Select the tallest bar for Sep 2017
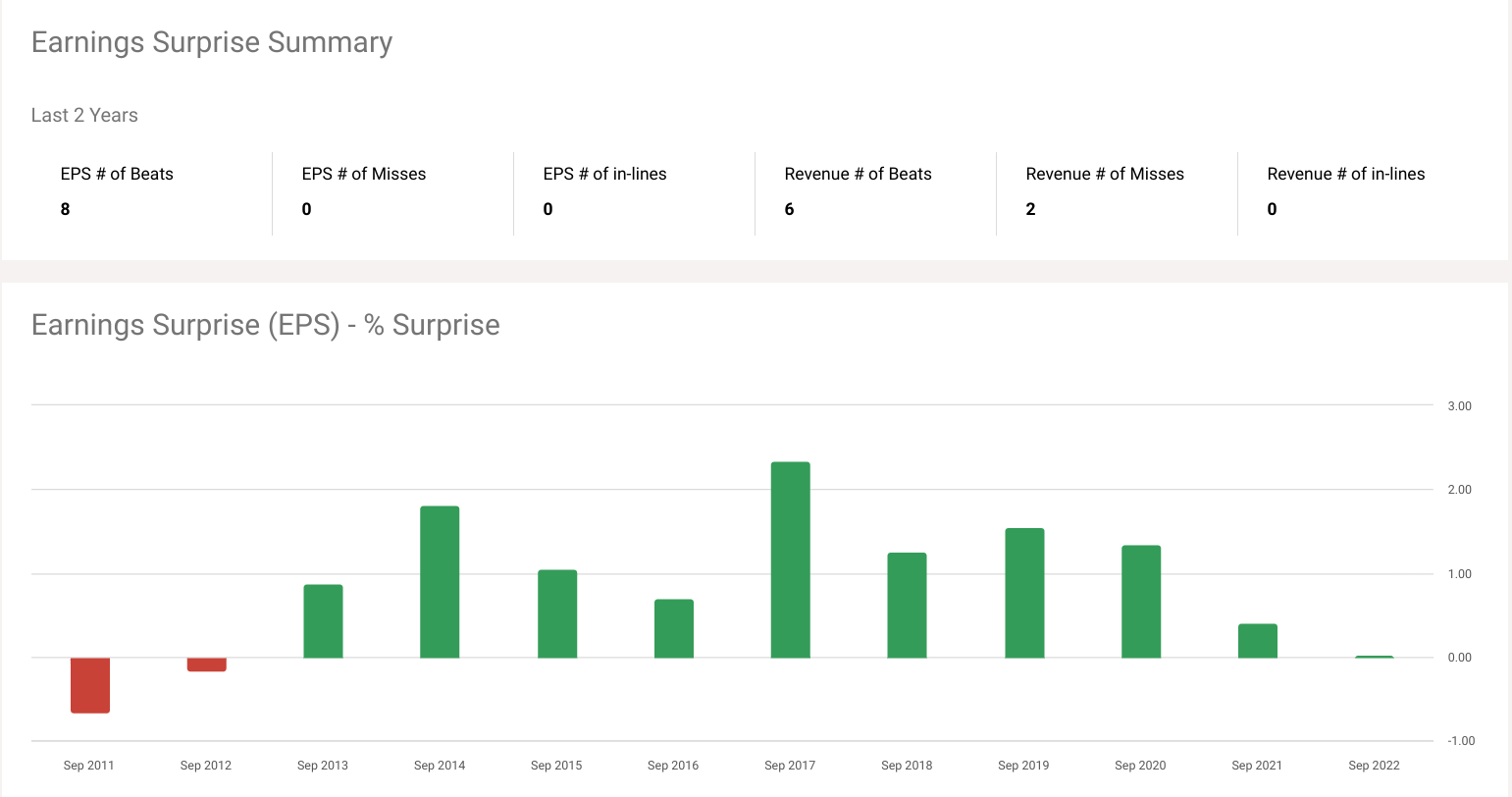This screenshot has width=1512, height=797. (x=791, y=559)
